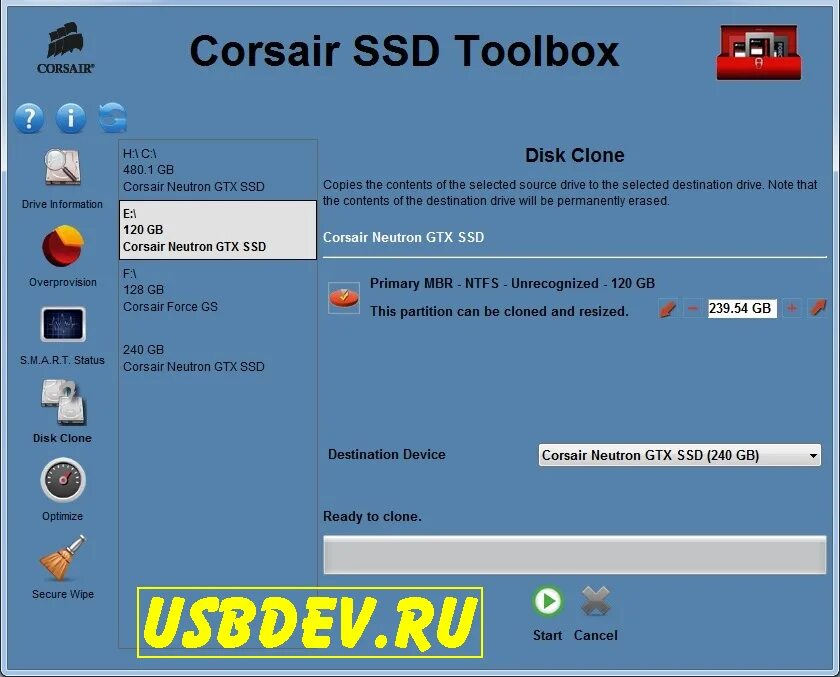
Task: Click the 'Destination Device' label
Action: (387, 454)
